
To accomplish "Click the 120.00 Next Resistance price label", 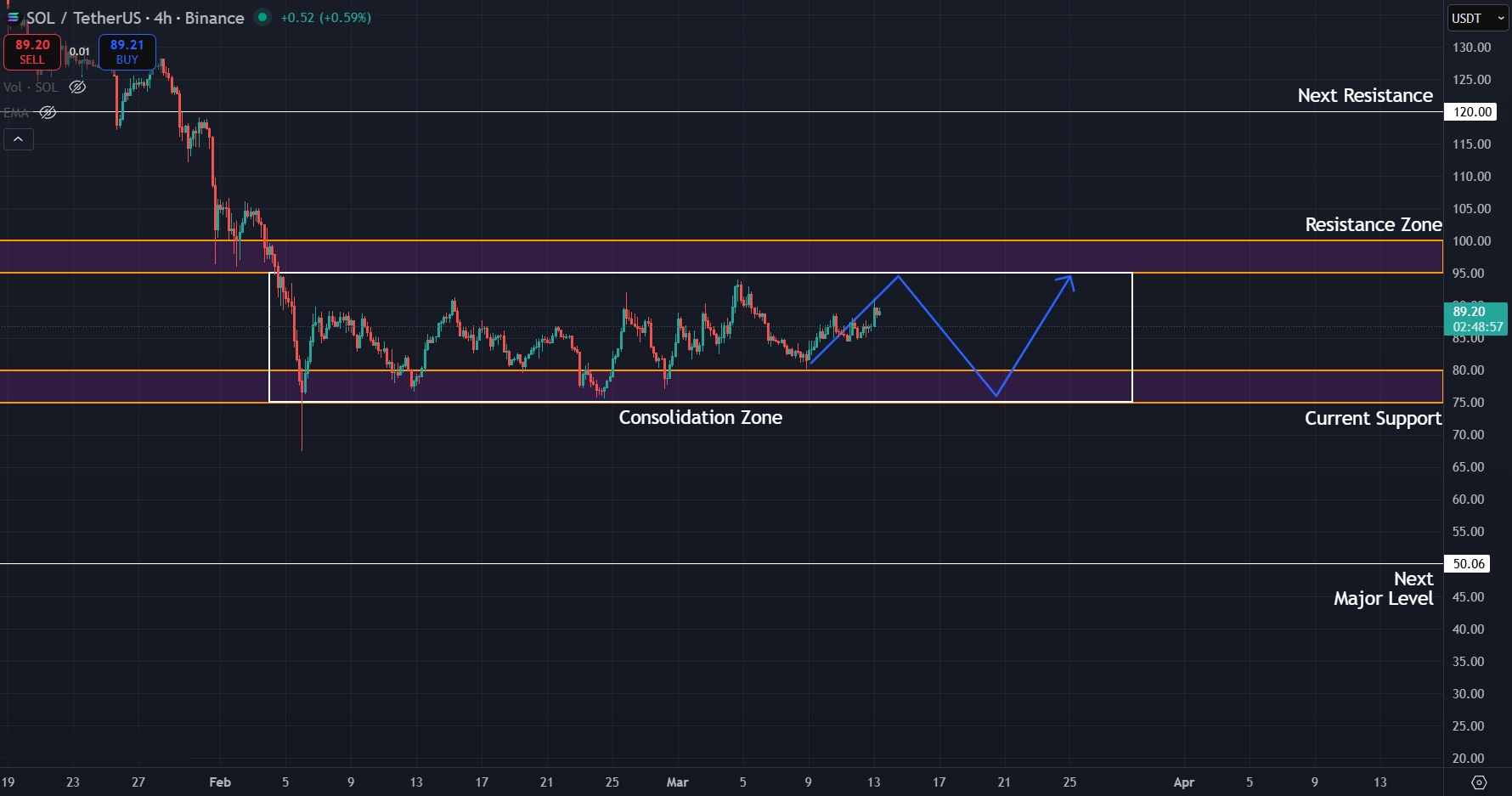I will pos(1470,111).
